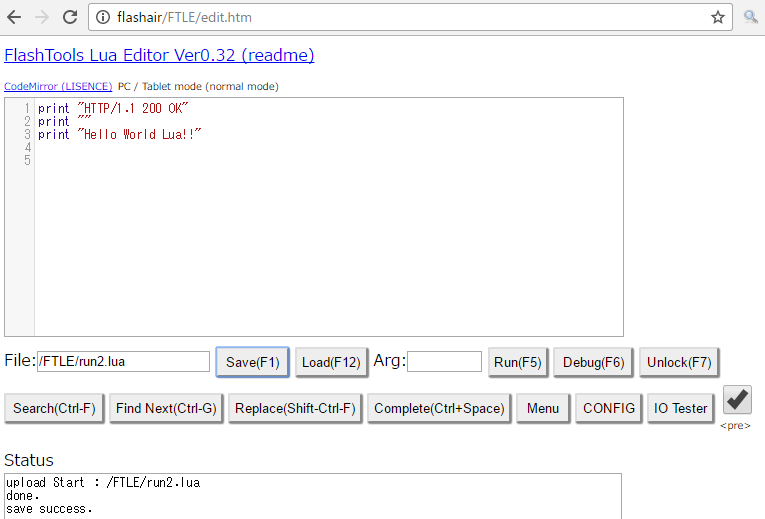Click the Arg input field
This screenshot has width=765, height=519.
pos(444,362)
